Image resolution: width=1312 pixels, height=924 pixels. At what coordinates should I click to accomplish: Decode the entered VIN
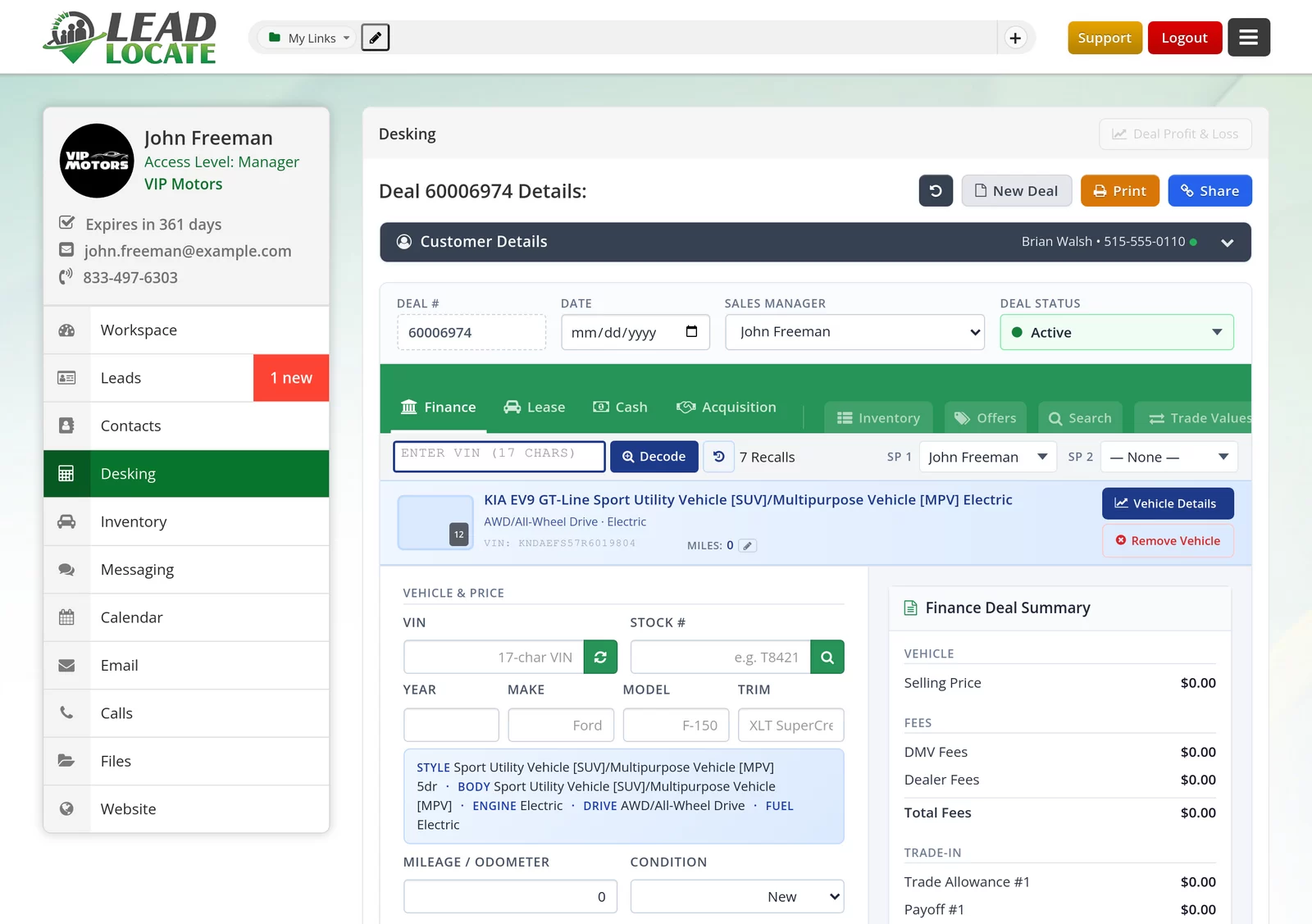(654, 457)
